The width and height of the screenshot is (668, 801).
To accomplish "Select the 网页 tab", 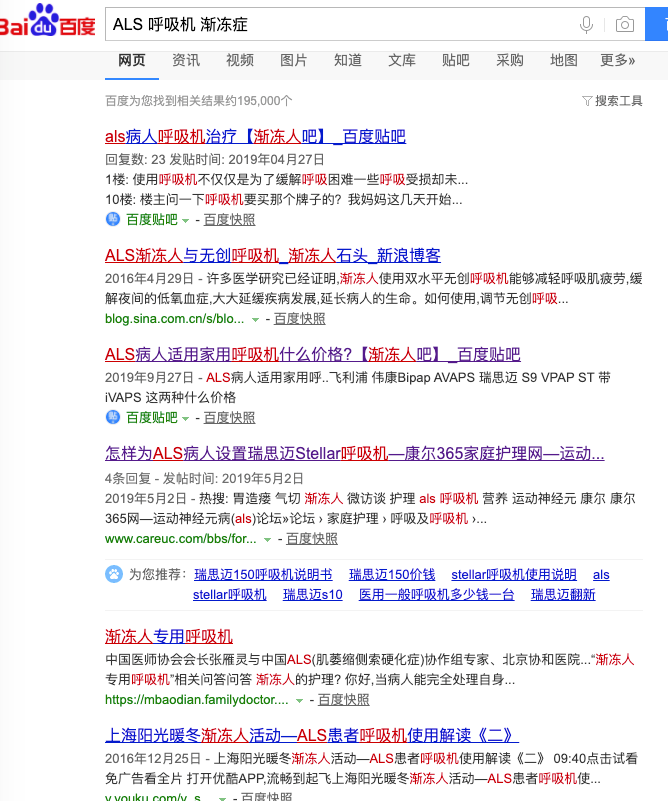I will (x=132, y=60).
